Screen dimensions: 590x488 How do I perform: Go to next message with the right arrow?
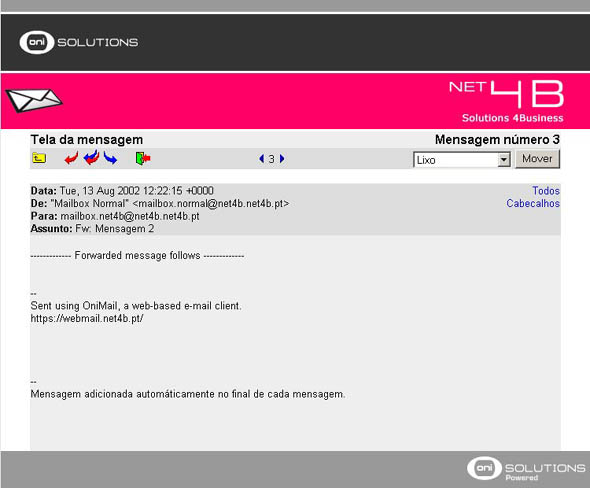[x=282, y=159]
